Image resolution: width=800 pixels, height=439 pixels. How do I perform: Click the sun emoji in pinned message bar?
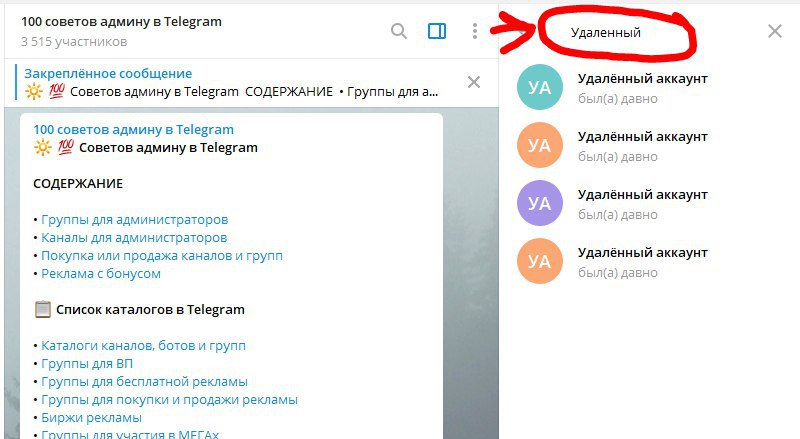coord(34,92)
